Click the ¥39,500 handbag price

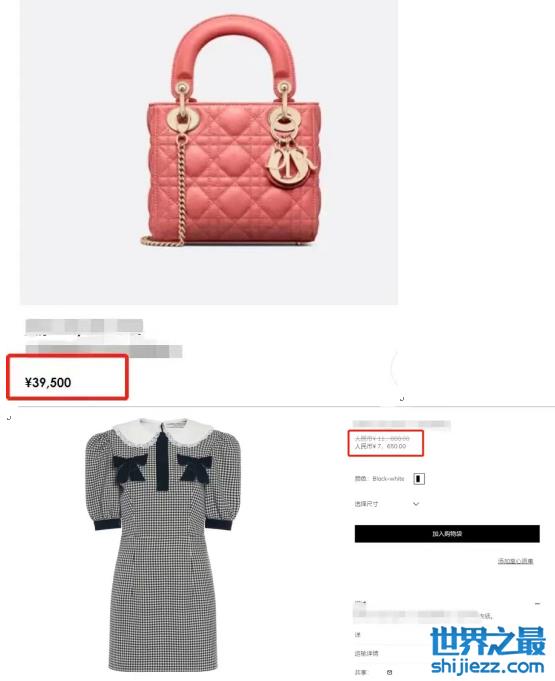48,383
